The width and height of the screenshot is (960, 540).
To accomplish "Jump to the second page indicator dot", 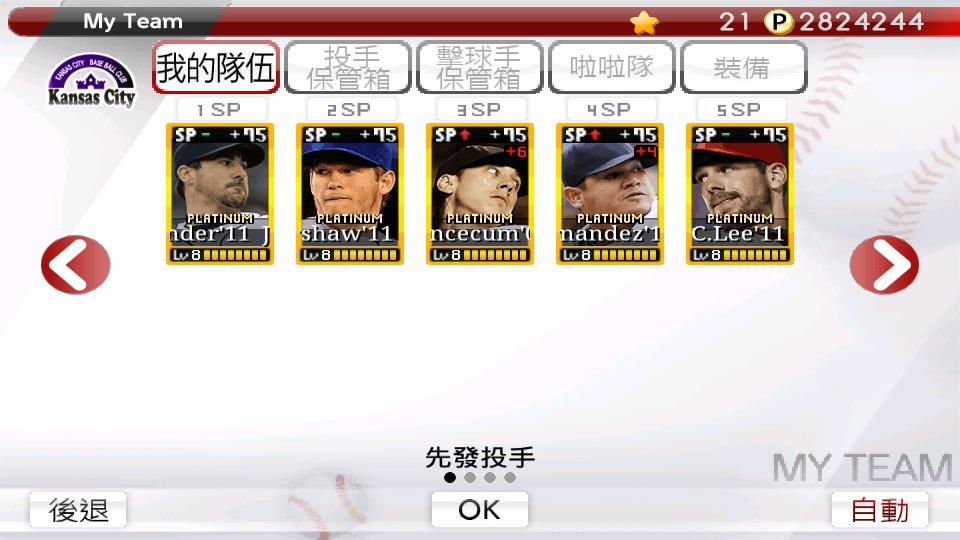I will point(470,478).
